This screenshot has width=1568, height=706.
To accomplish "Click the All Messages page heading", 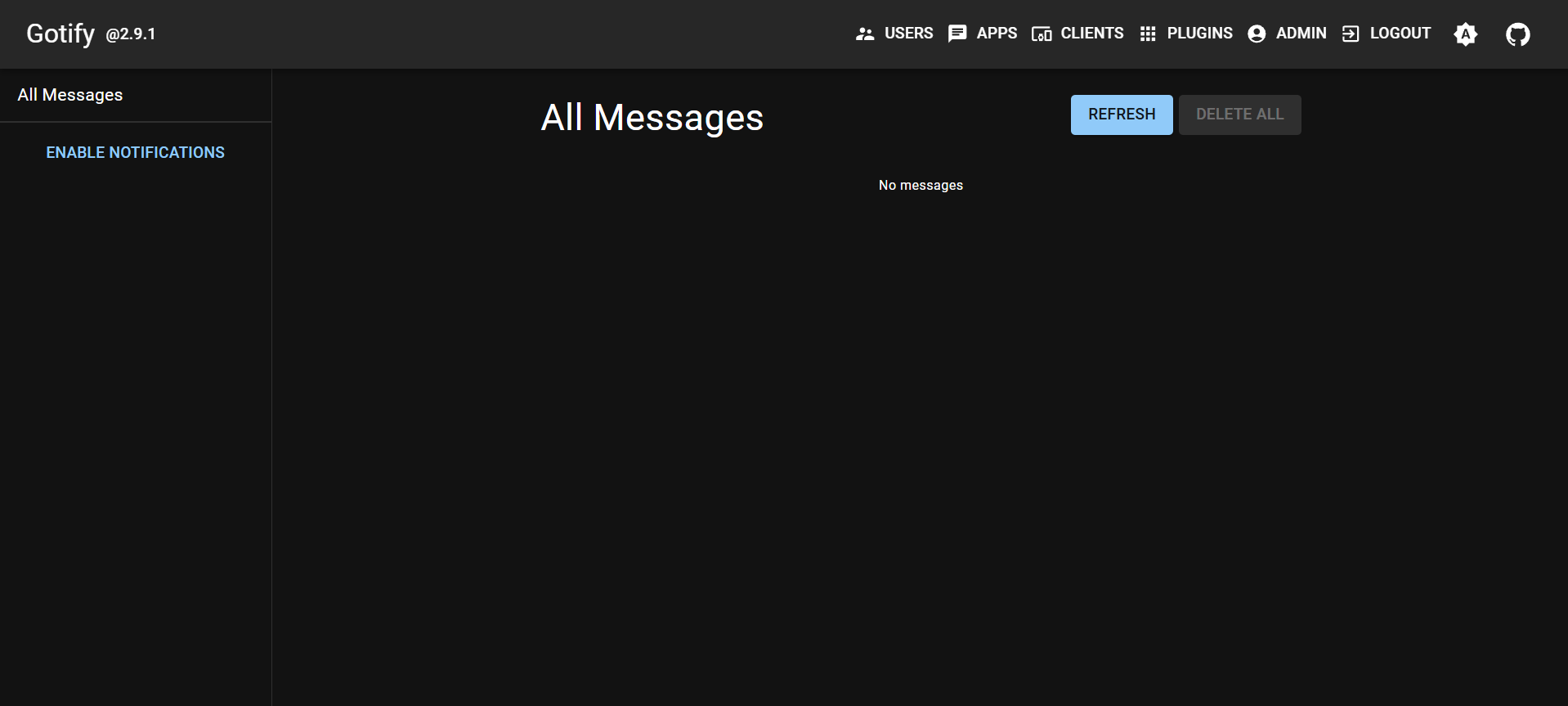I will [652, 118].
